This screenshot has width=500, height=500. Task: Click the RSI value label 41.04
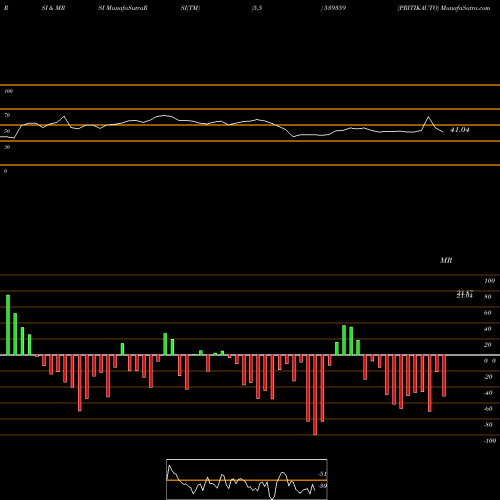(460, 130)
